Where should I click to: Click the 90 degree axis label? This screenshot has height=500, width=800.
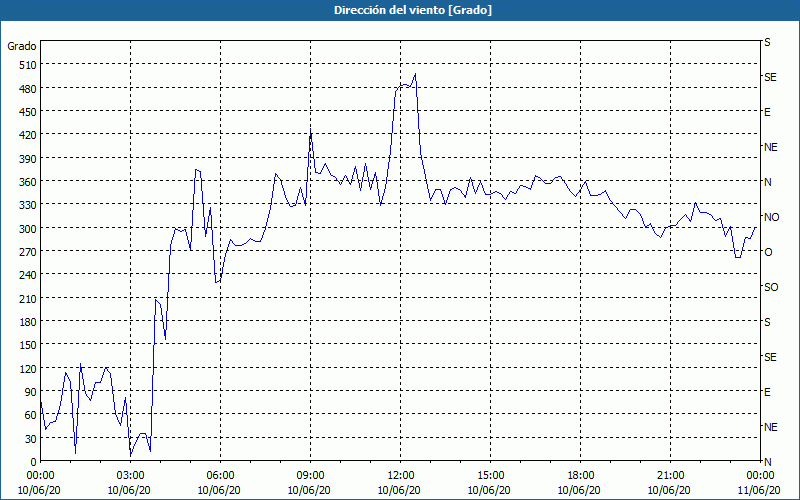(x=31, y=392)
